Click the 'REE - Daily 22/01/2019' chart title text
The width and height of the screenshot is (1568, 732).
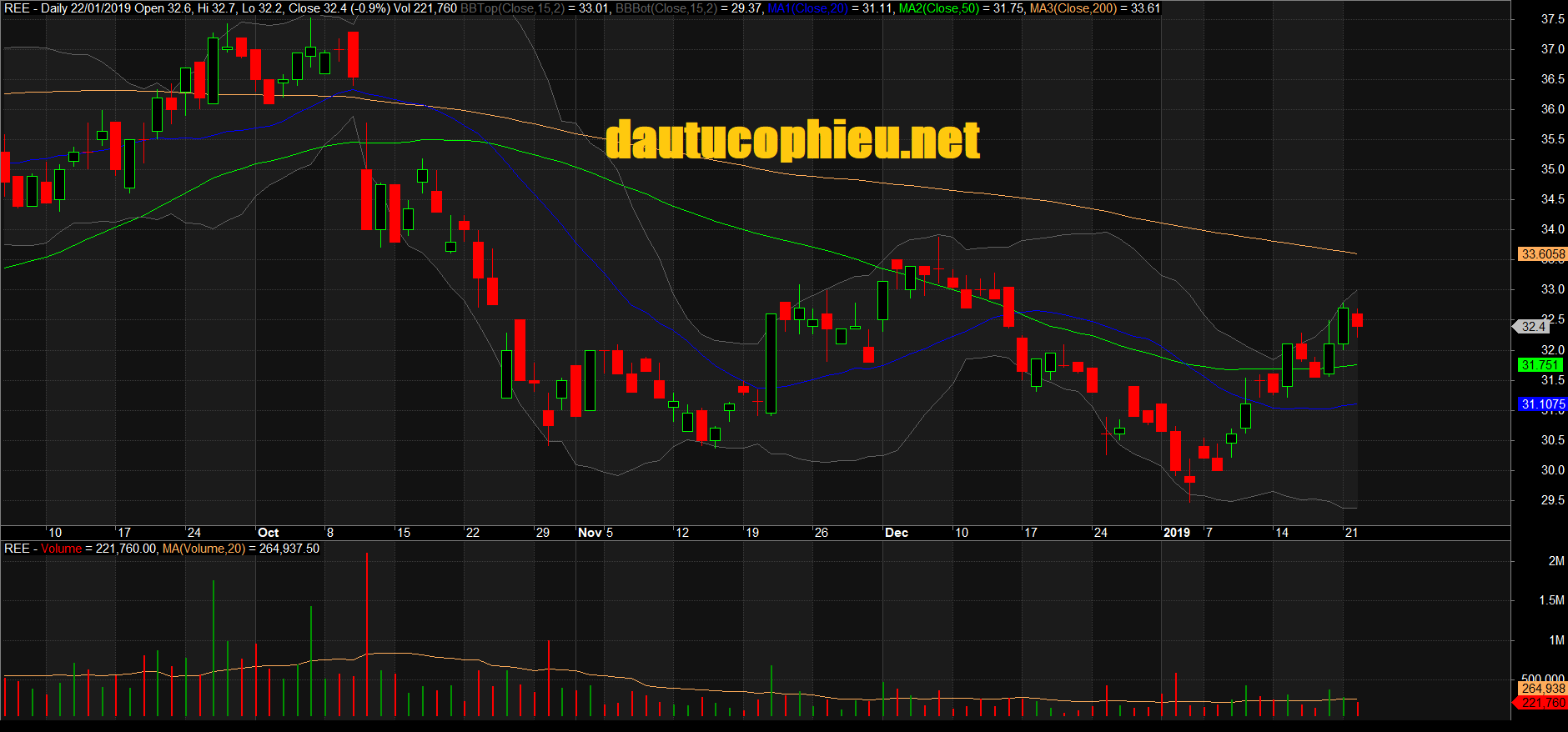click(x=68, y=8)
